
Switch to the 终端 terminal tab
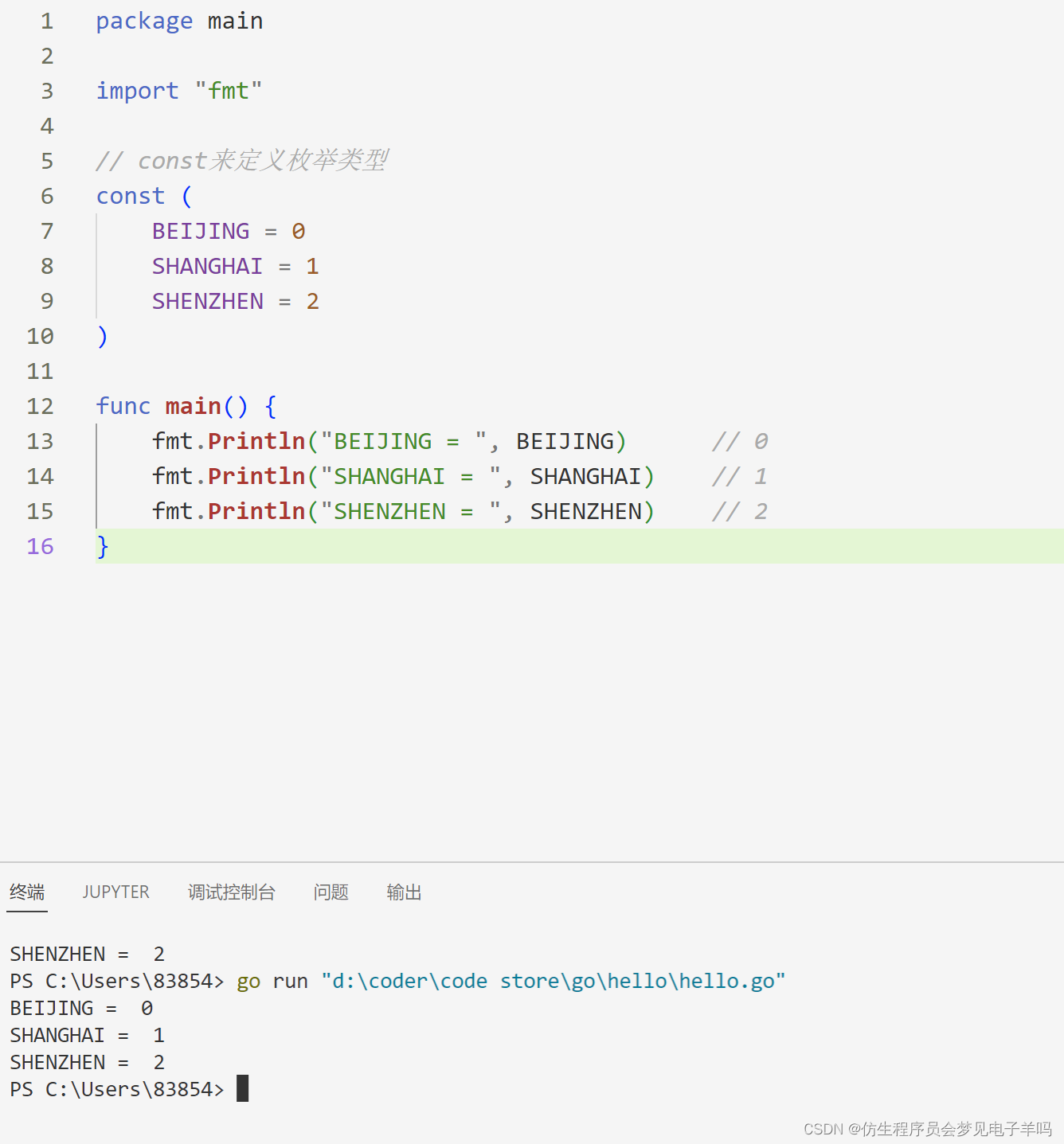pyautogui.click(x=27, y=892)
